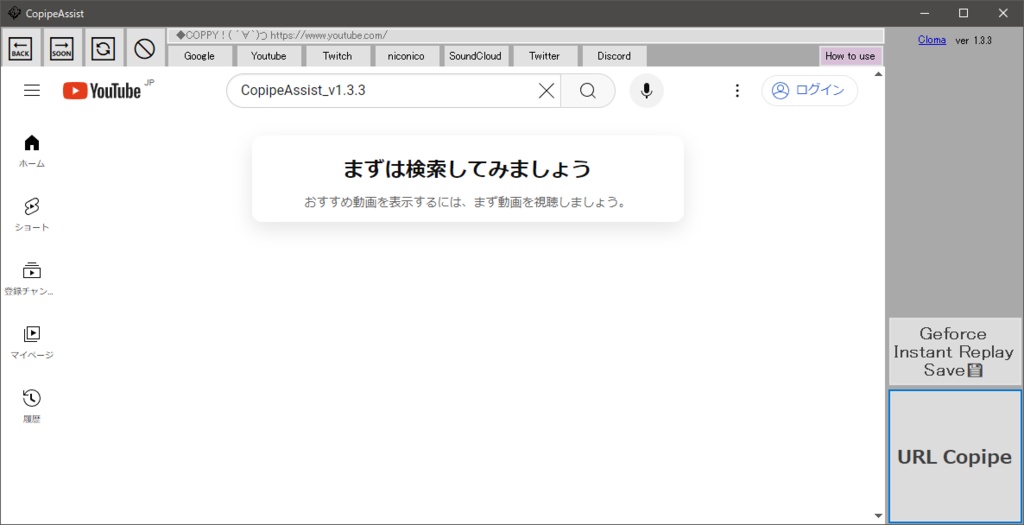Reload the page with the refresh icon
The height and width of the screenshot is (525, 1024).
coord(103,47)
